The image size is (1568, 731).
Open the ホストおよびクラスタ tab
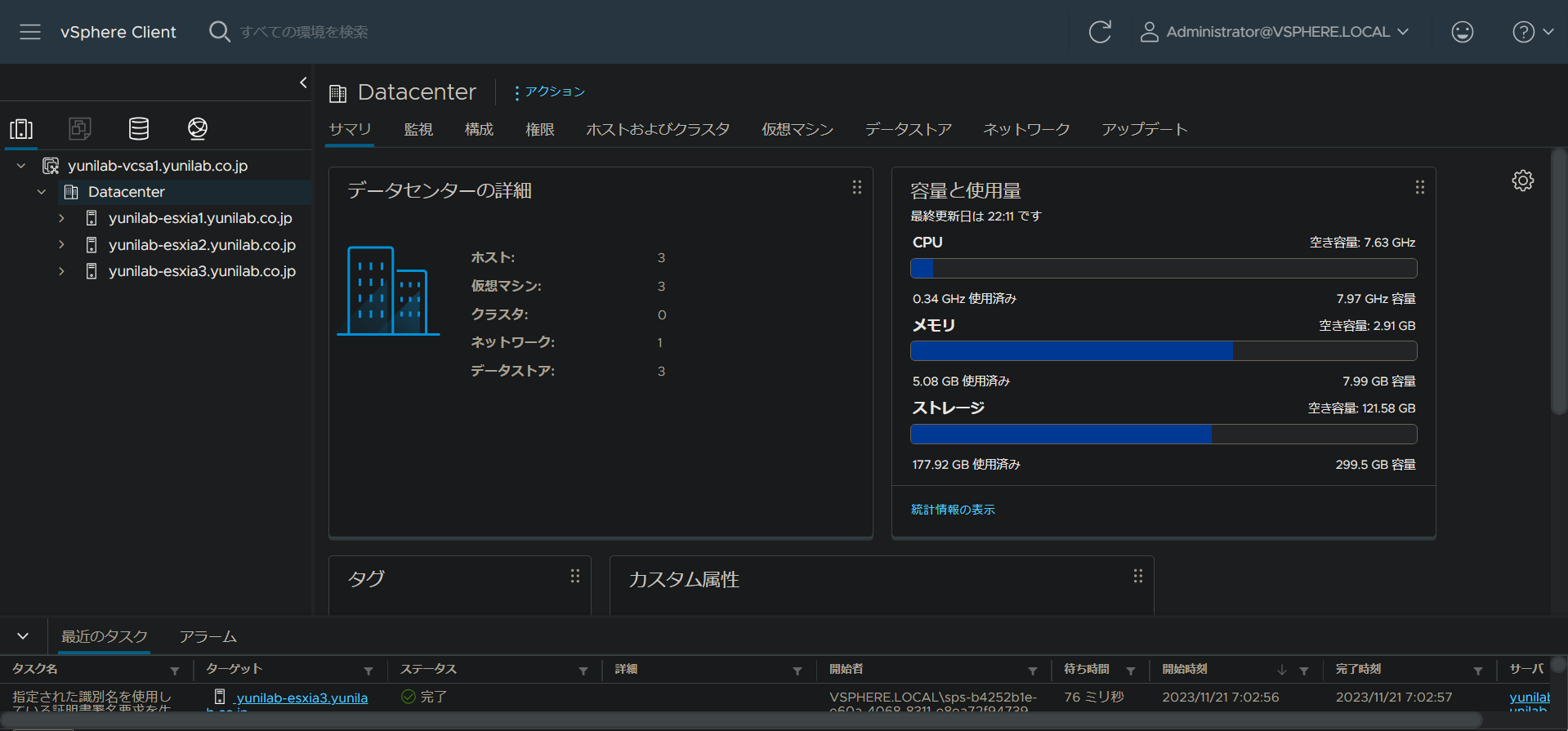point(658,129)
